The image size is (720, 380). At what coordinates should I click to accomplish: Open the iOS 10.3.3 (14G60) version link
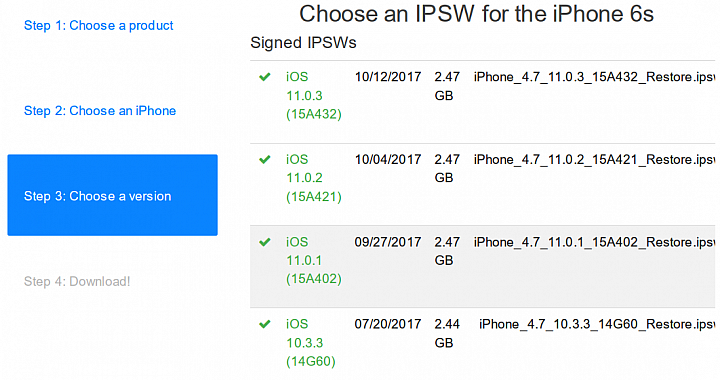[x=311, y=343]
